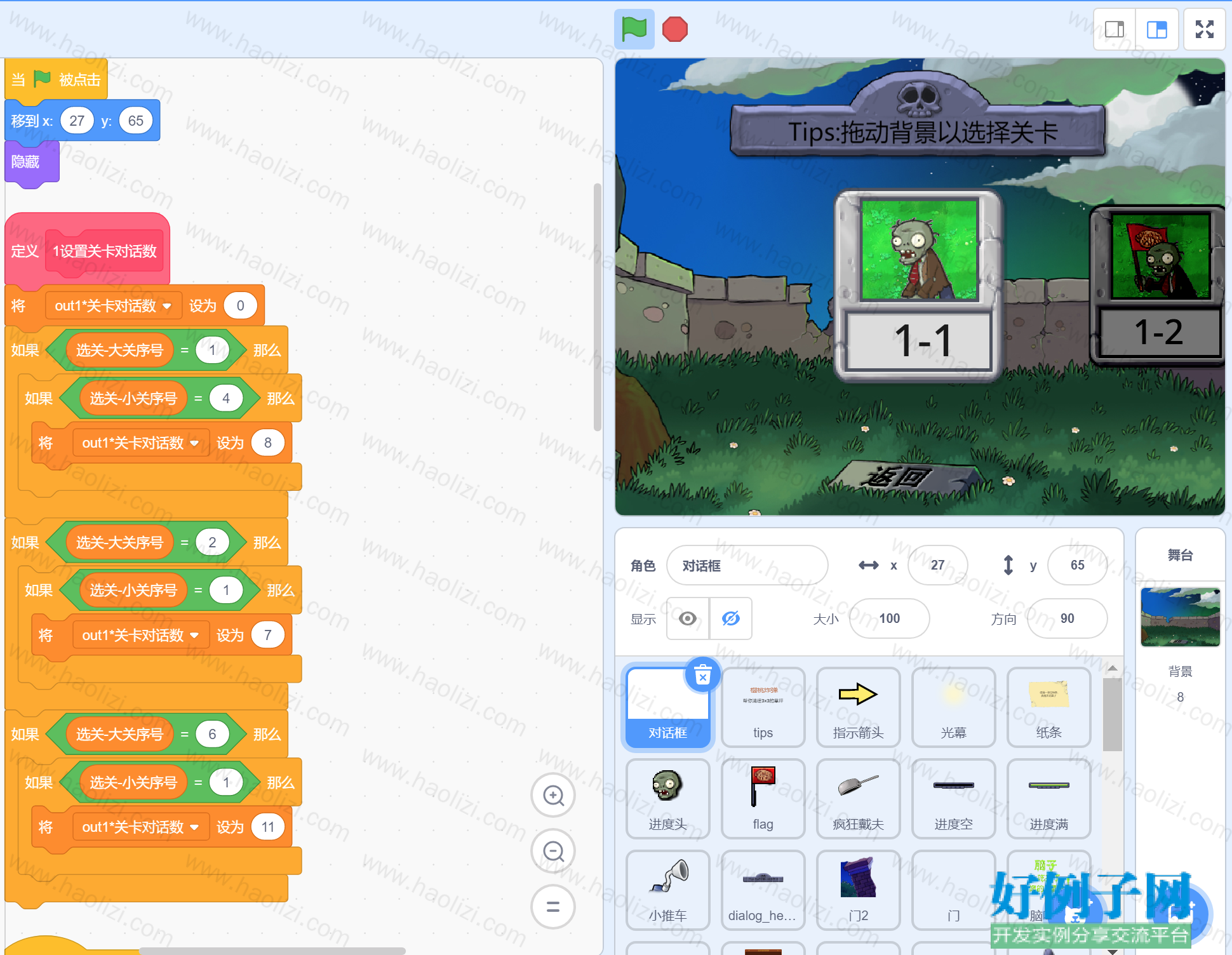
Task: Switch to the large stage layout
Action: tap(1156, 29)
